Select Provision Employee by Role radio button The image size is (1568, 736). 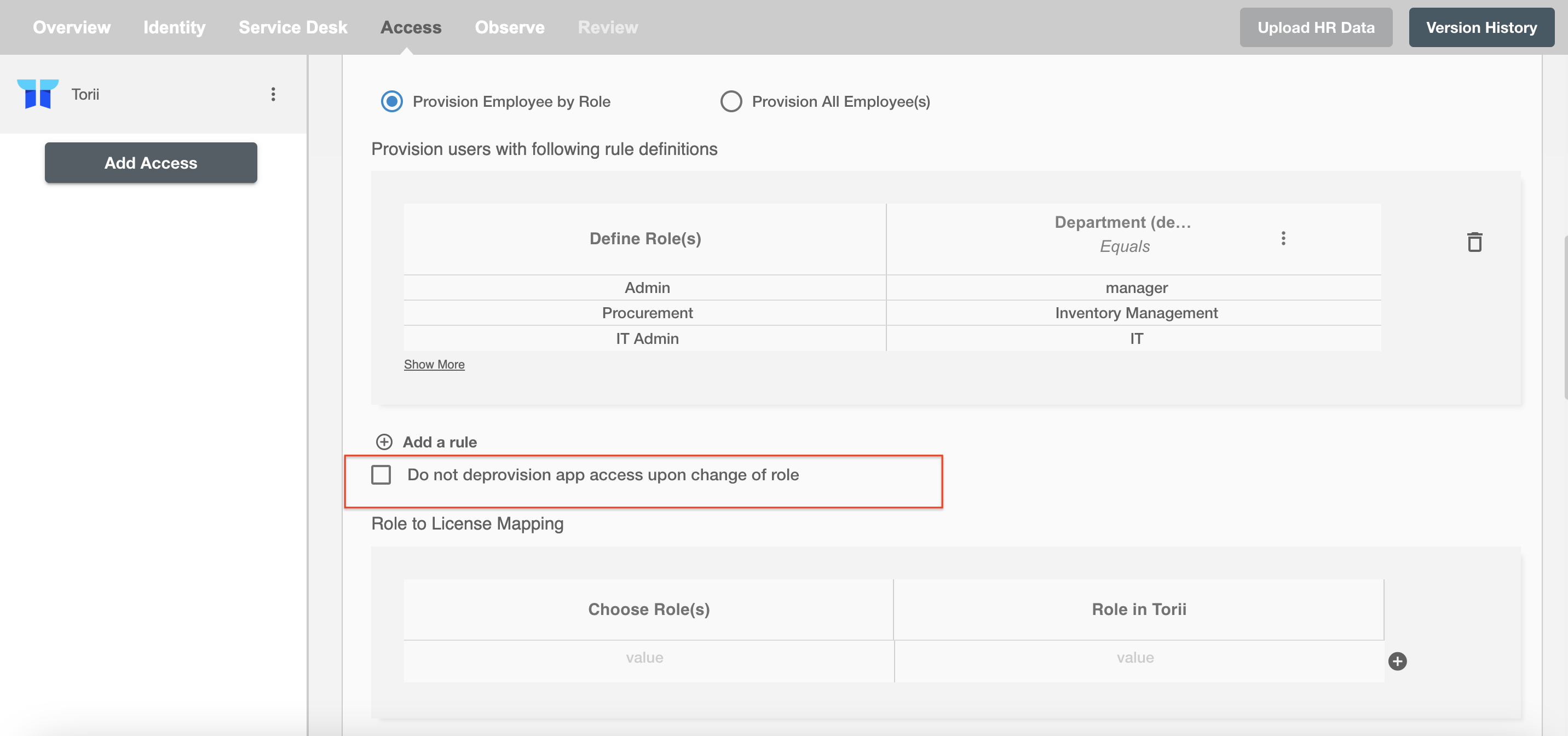tap(391, 101)
